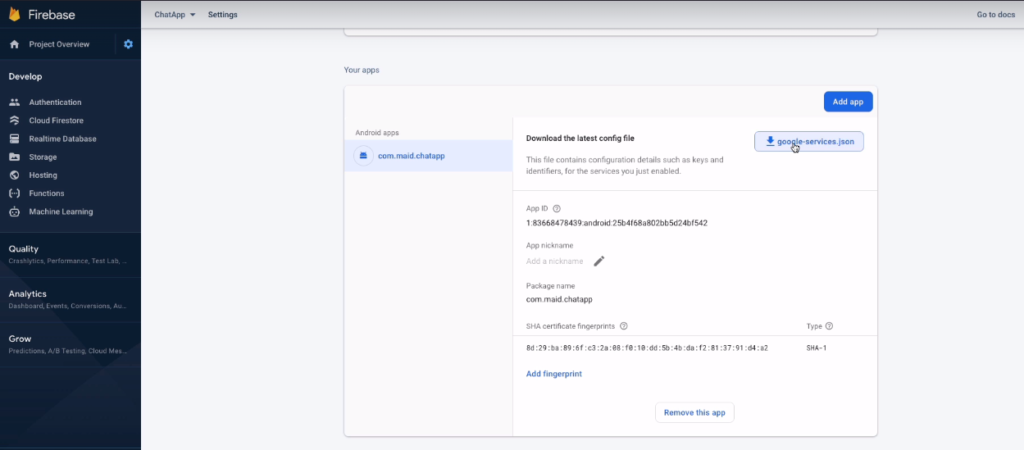
Task: Click the Add app button
Action: coord(848,101)
